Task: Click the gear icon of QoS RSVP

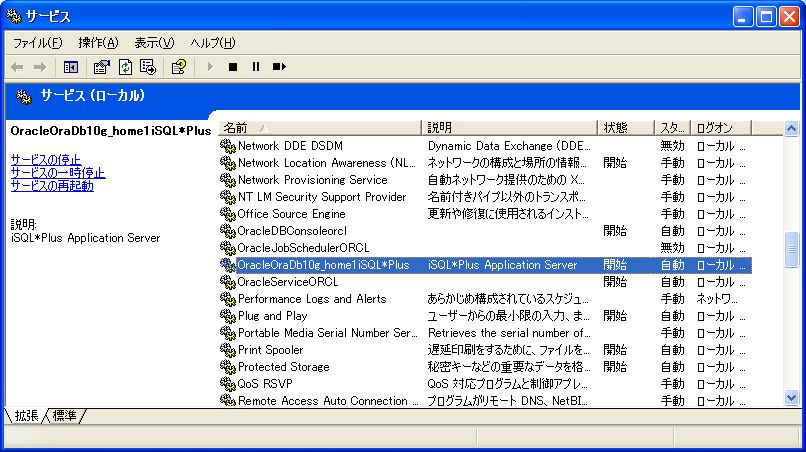Action: point(227,384)
